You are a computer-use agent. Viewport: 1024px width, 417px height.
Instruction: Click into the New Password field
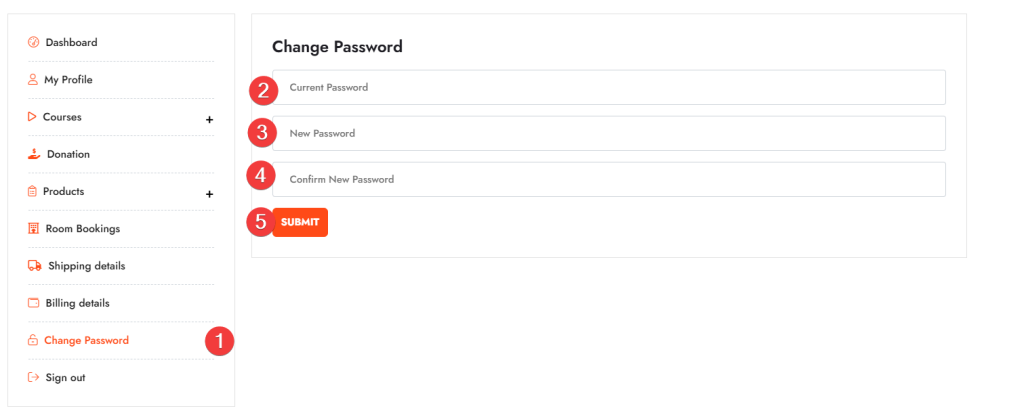(608, 134)
